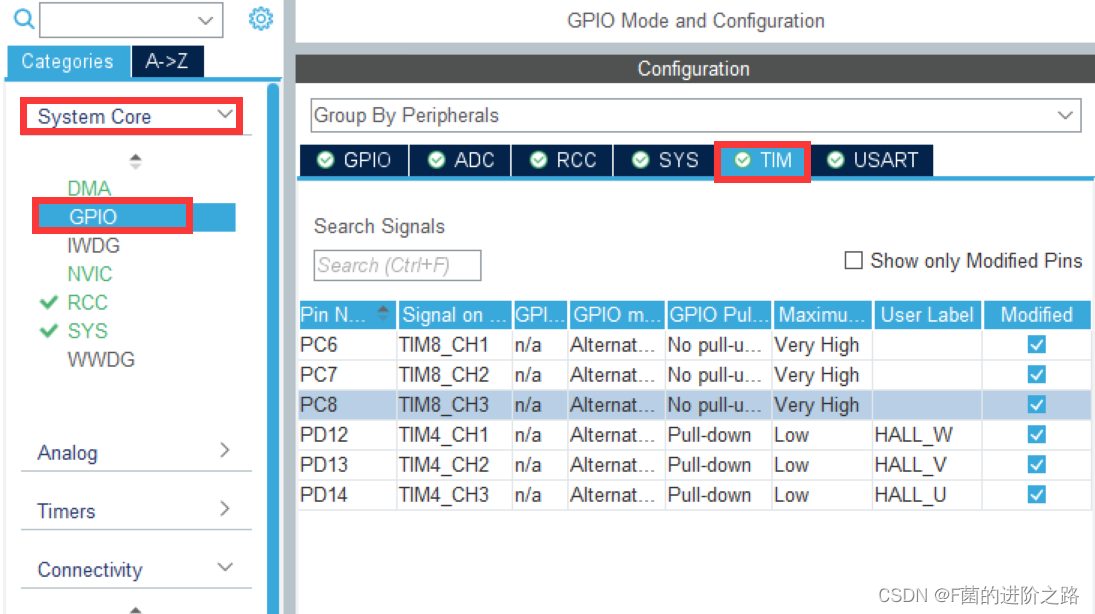The image size is (1095, 614).
Task: Click the green checkmark beside SYS in sidebar
Action: click(47, 331)
